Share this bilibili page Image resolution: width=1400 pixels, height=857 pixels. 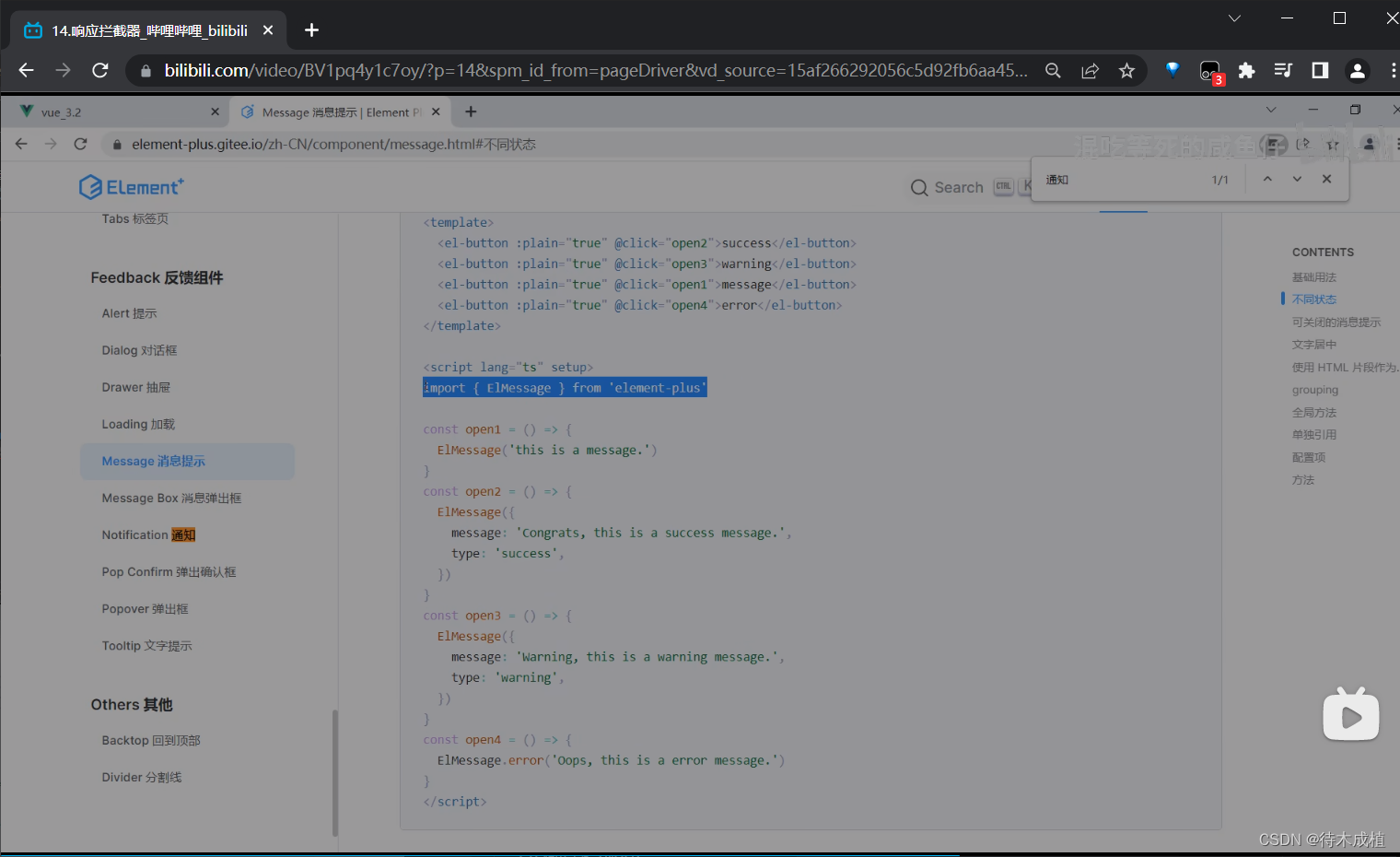point(1090,70)
